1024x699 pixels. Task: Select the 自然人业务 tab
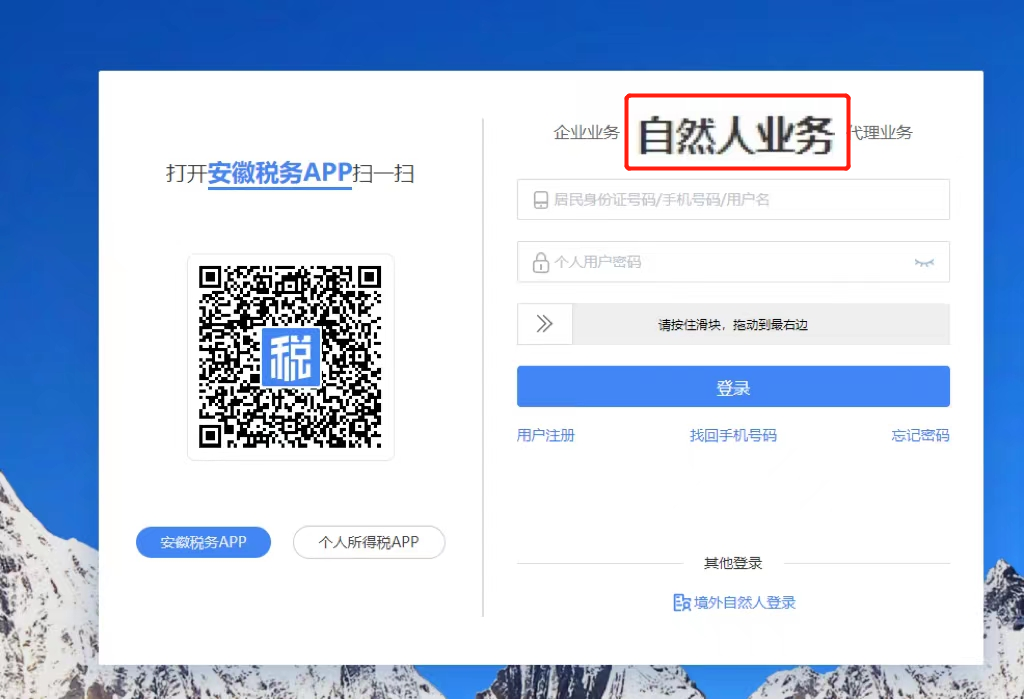tap(737, 135)
